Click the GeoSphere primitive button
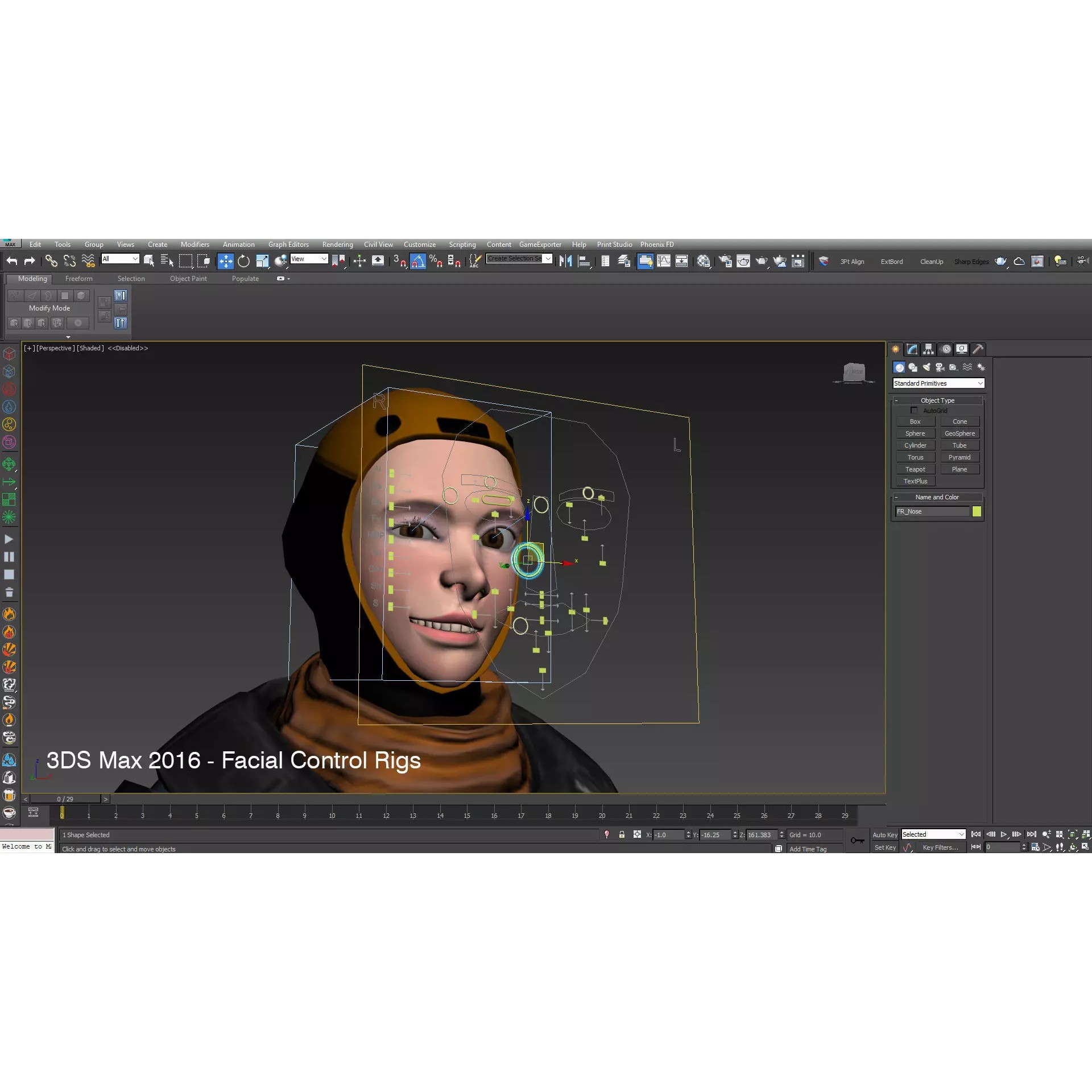This screenshot has width=1092, height=1092. pyautogui.click(x=959, y=433)
